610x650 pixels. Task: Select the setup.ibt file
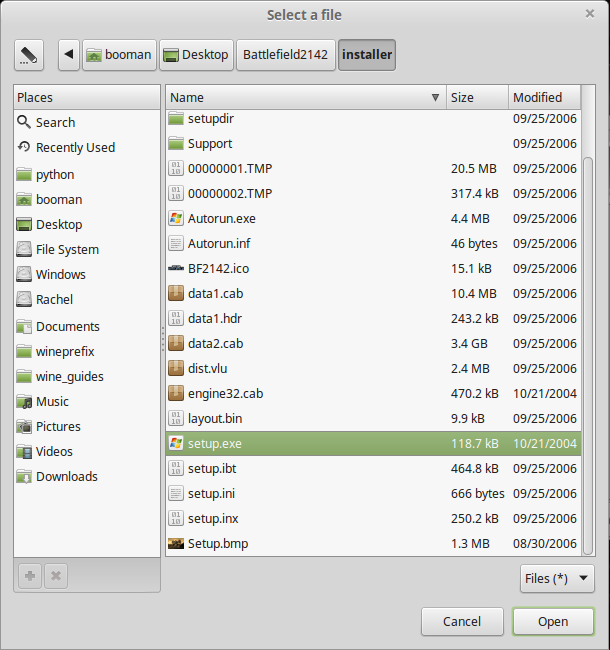click(373, 468)
